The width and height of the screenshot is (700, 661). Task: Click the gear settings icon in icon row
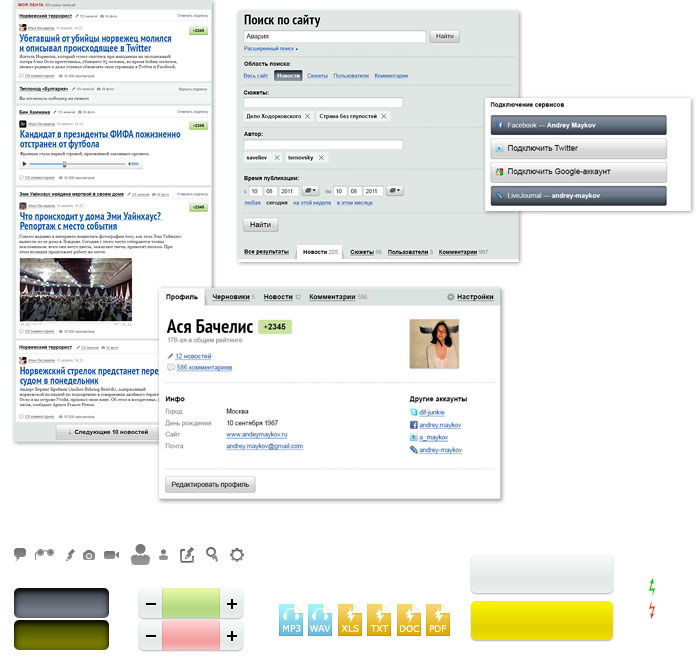click(x=237, y=554)
